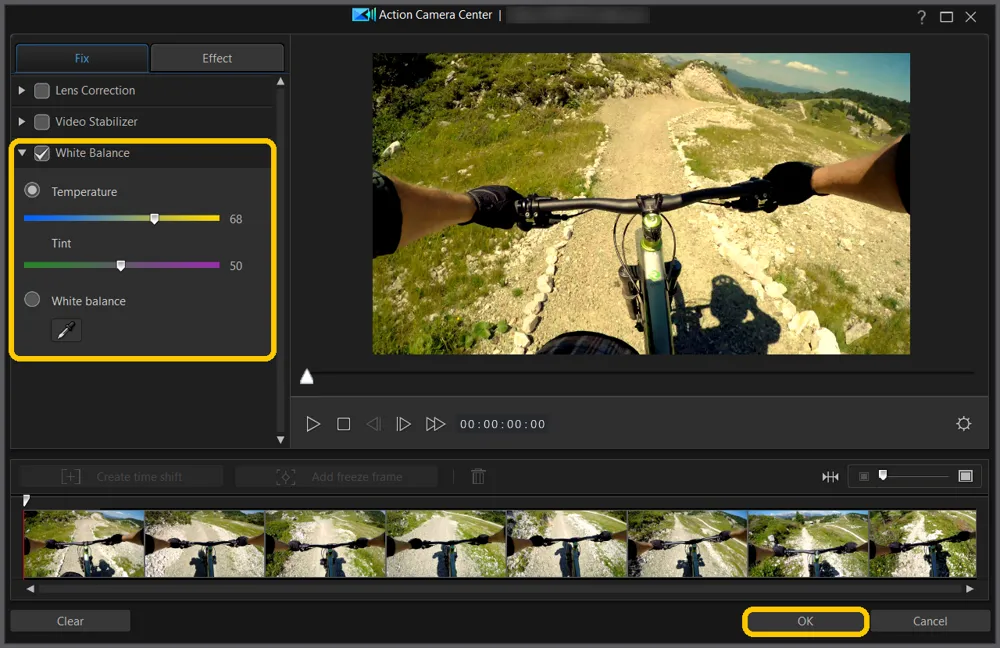The width and height of the screenshot is (1000, 648).
Task: Click the Temperature slider handle
Action: [x=154, y=219]
